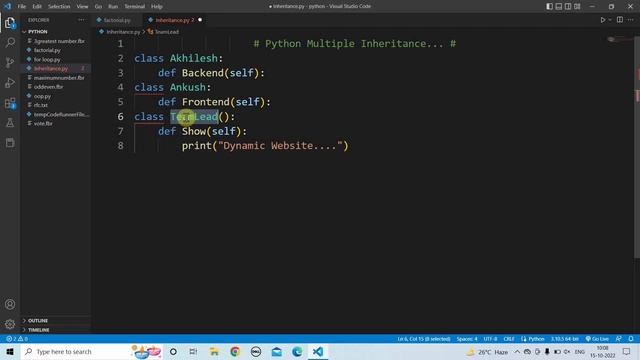This screenshot has height=360, width=640.
Task: Open the View menu
Action: coord(82,7)
